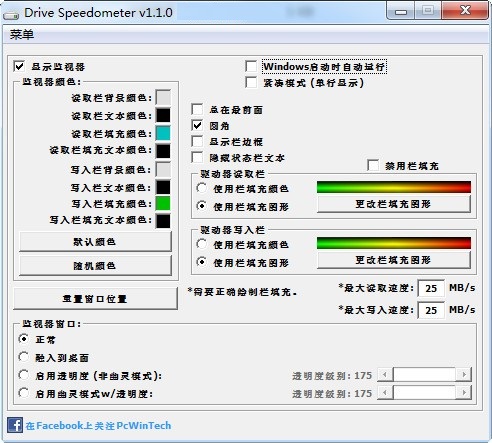Untick the 圆角 checkbox
The width and height of the screenshot is (492, 443).
coord(197,125)
